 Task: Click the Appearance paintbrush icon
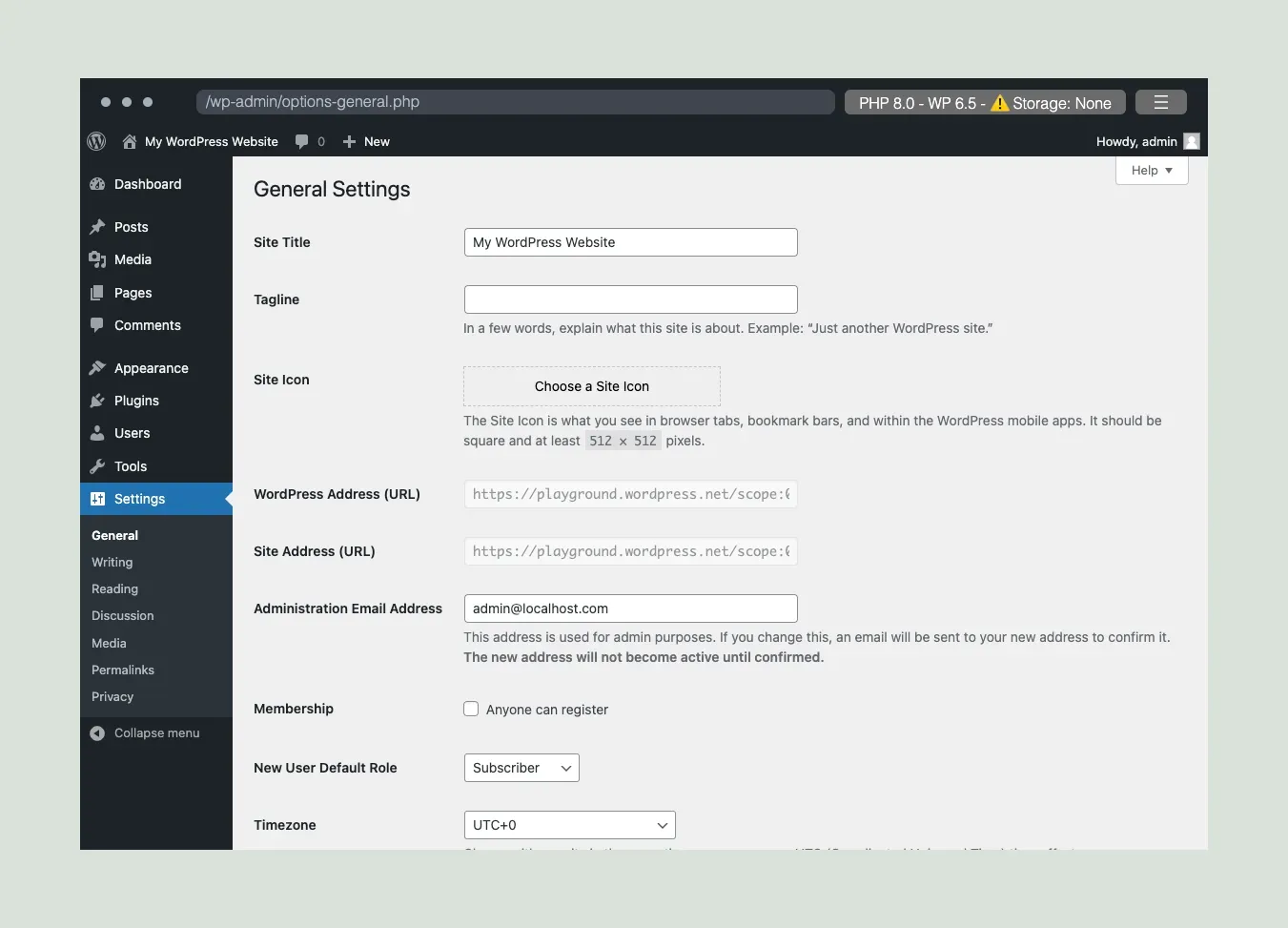click(97, 368)
